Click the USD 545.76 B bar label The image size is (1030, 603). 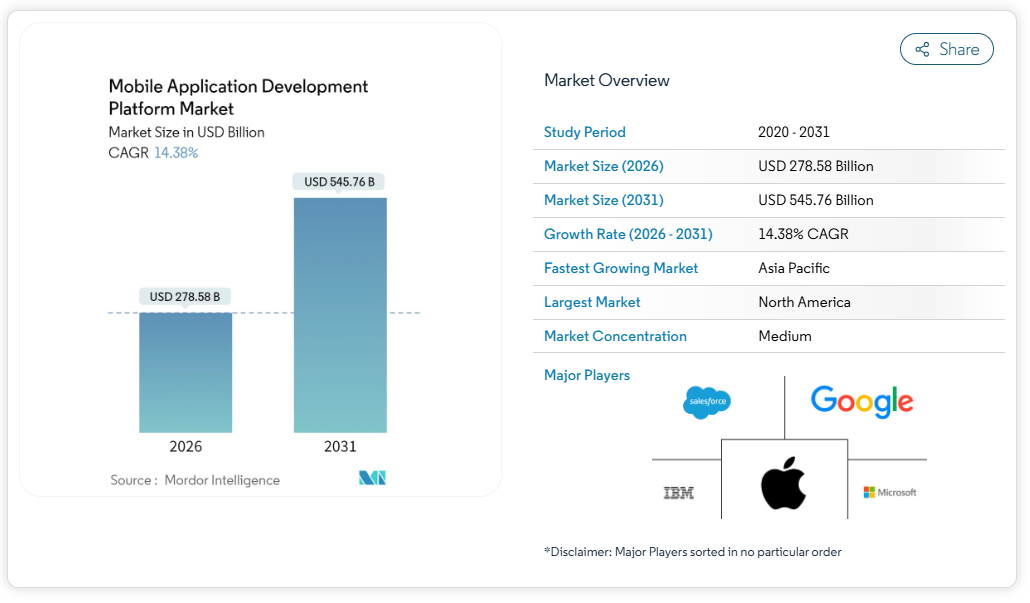pos(339,182)
